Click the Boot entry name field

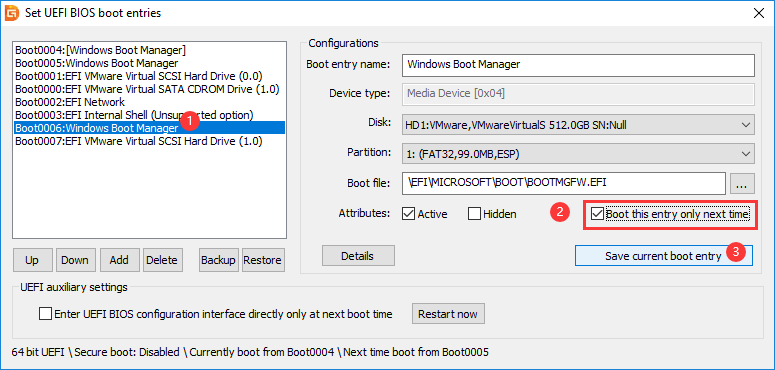tap(578, 65)
